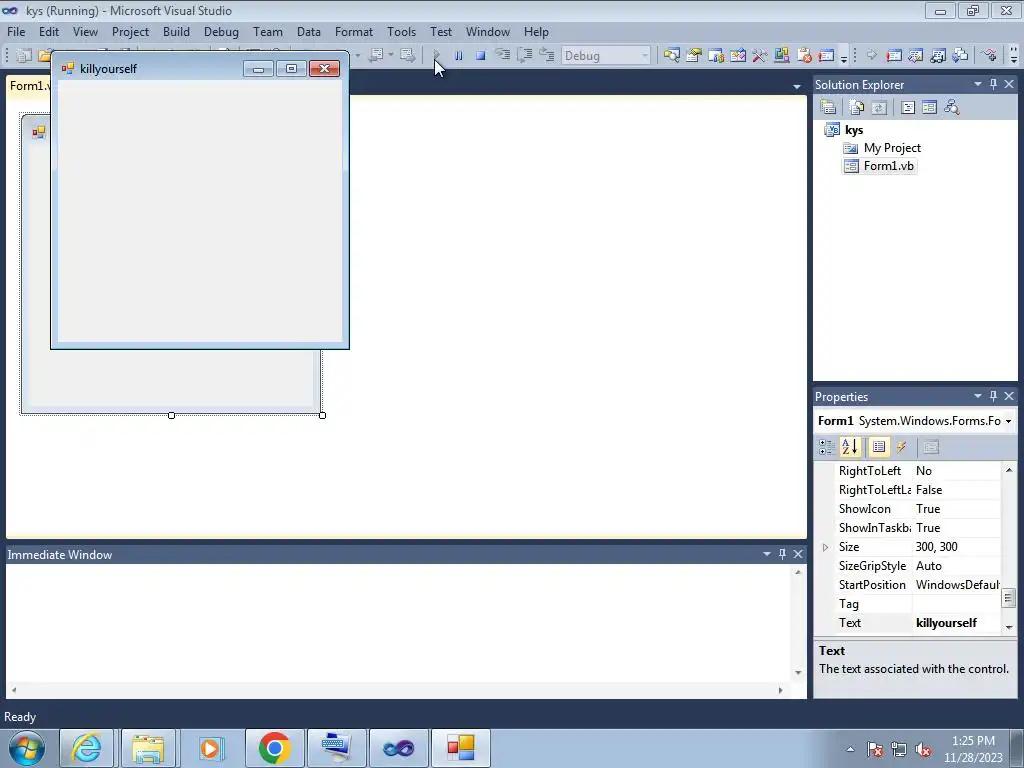This screenshot has width=1024, height=768.
Task: Open the Window menu
Action: pos(488,31)
